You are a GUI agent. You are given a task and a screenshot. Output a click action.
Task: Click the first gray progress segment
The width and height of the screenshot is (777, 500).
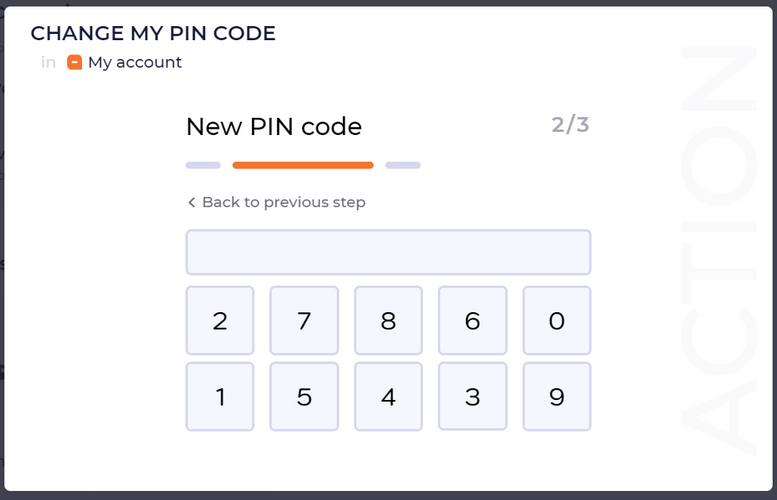[x=203, y=165]
